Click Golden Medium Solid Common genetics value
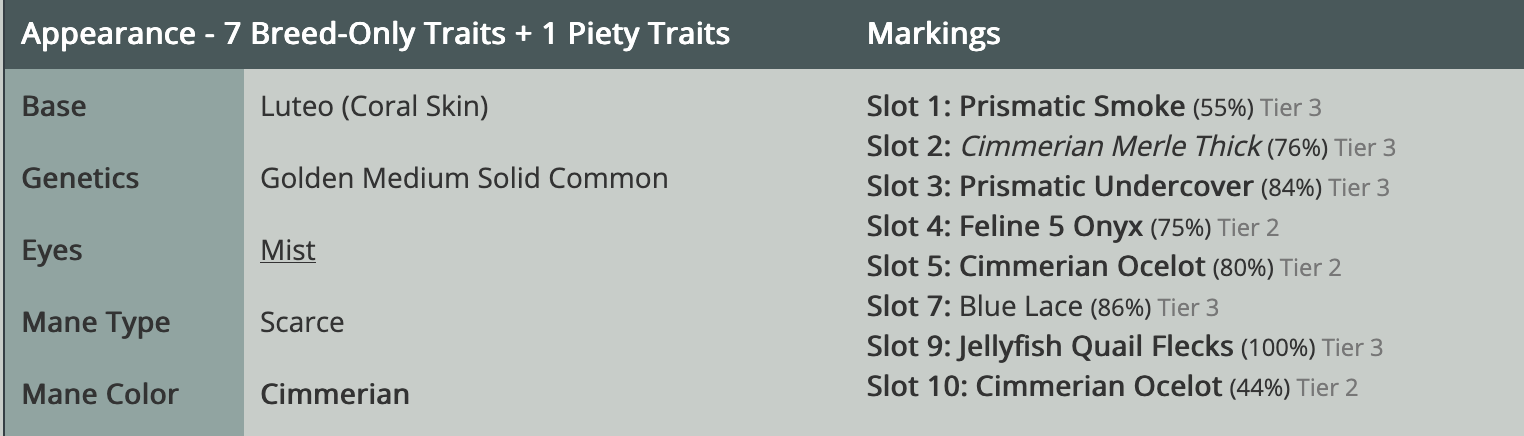1524x436 pixels. pyautogui.click(x=464, y=178)
